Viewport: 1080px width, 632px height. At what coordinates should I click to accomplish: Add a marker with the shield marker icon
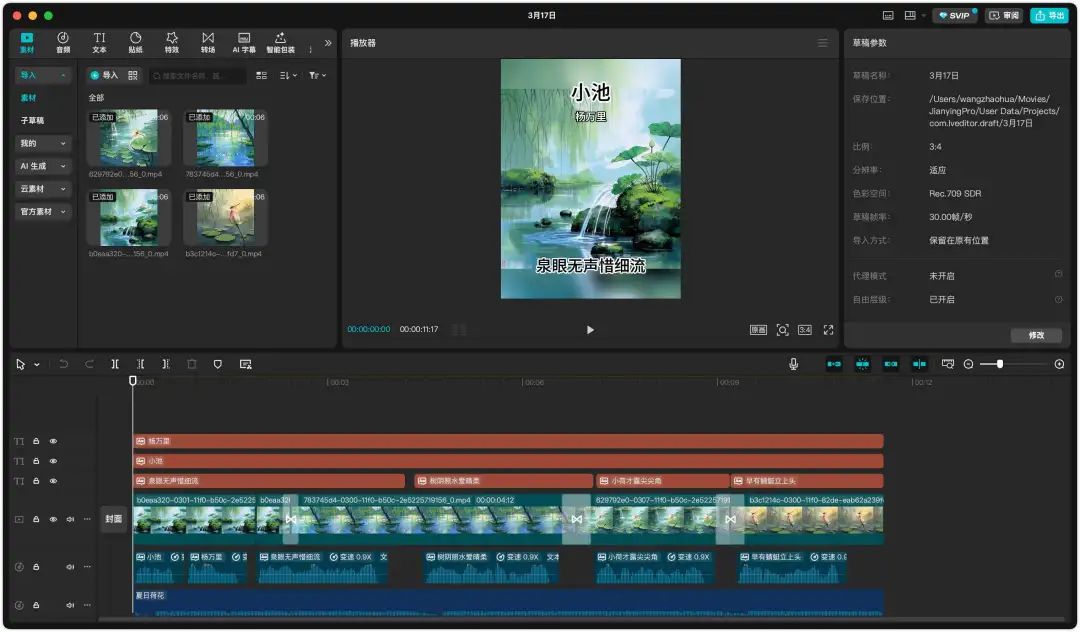click(218, 365)
